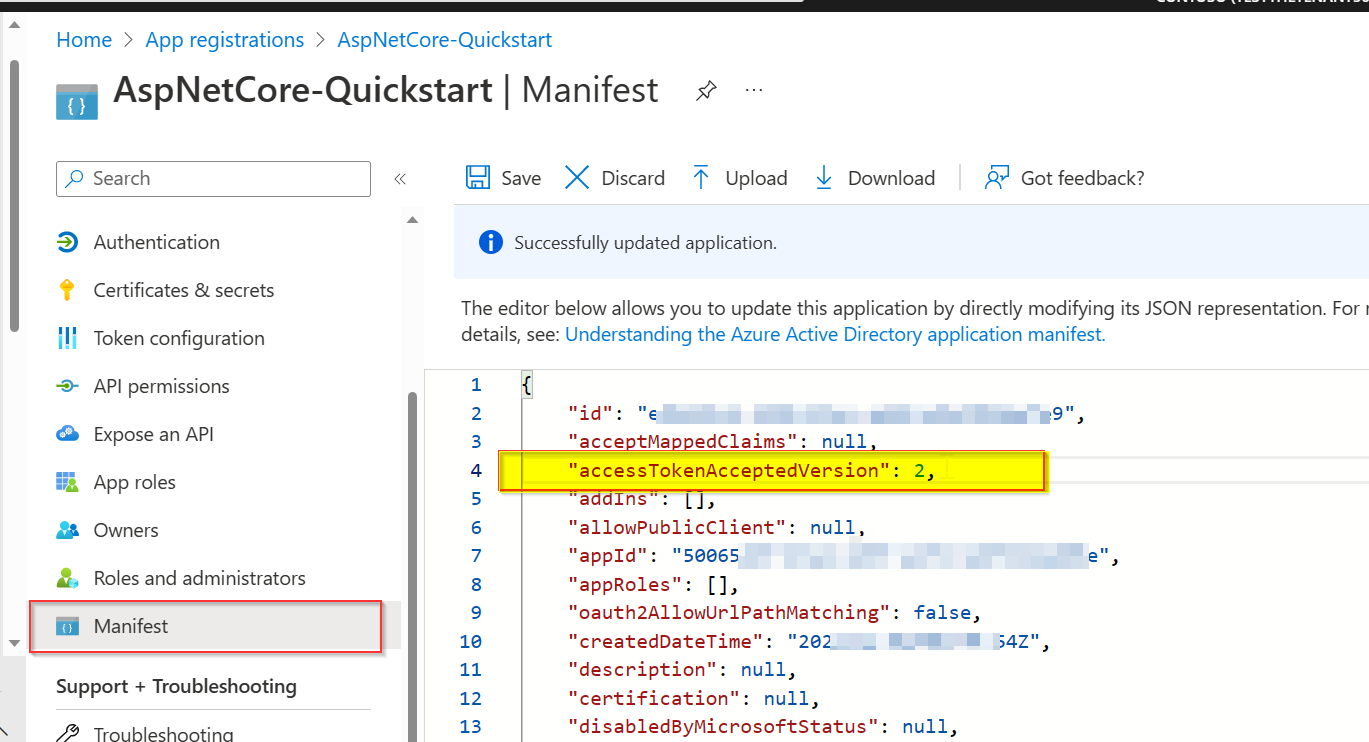Click the allowPublicClient line
The height and width of the screenshot is (742, 1369).
pyautogui.click(x=716, y=527)
